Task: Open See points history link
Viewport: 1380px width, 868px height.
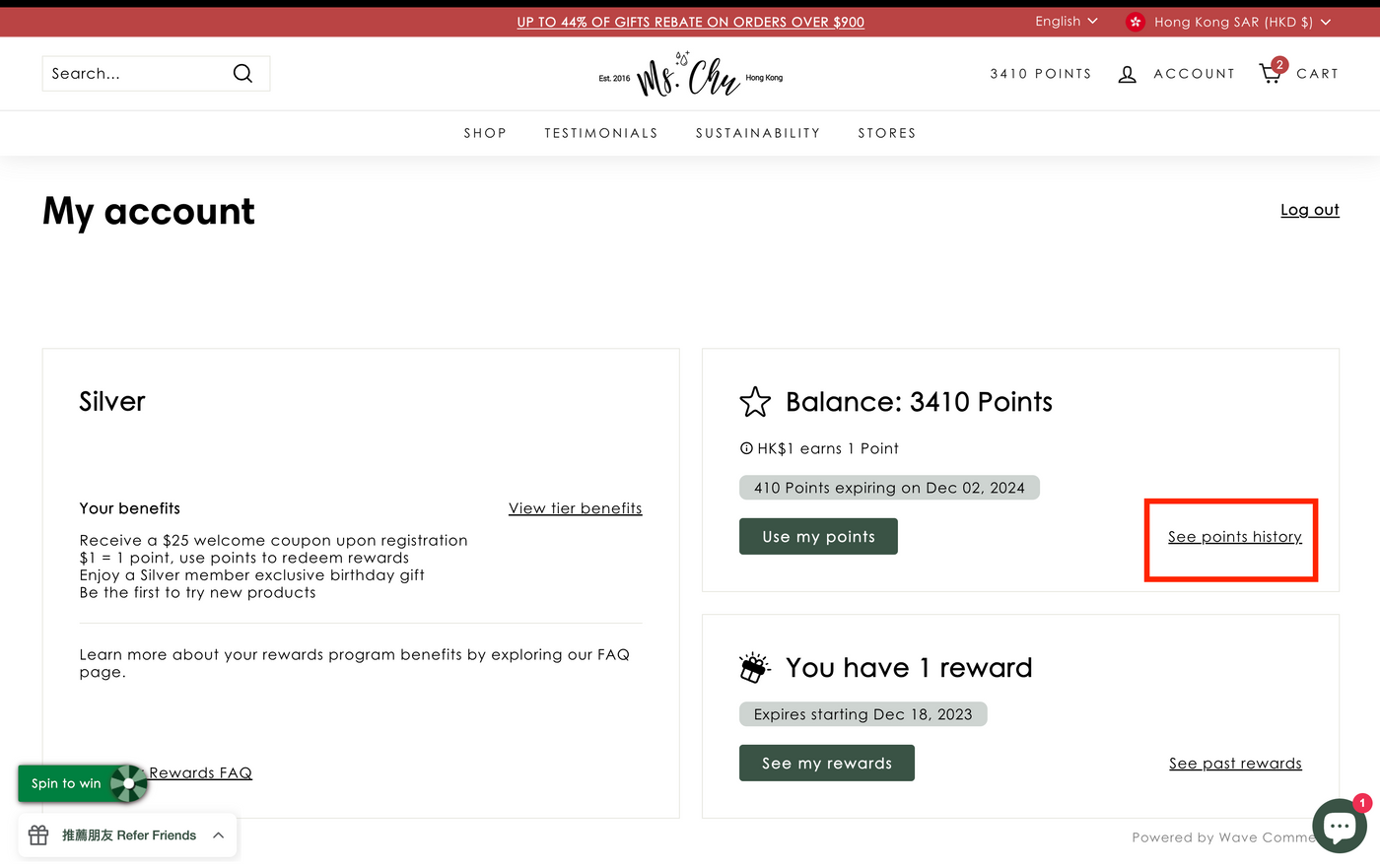Action: tap(1234, 537)
